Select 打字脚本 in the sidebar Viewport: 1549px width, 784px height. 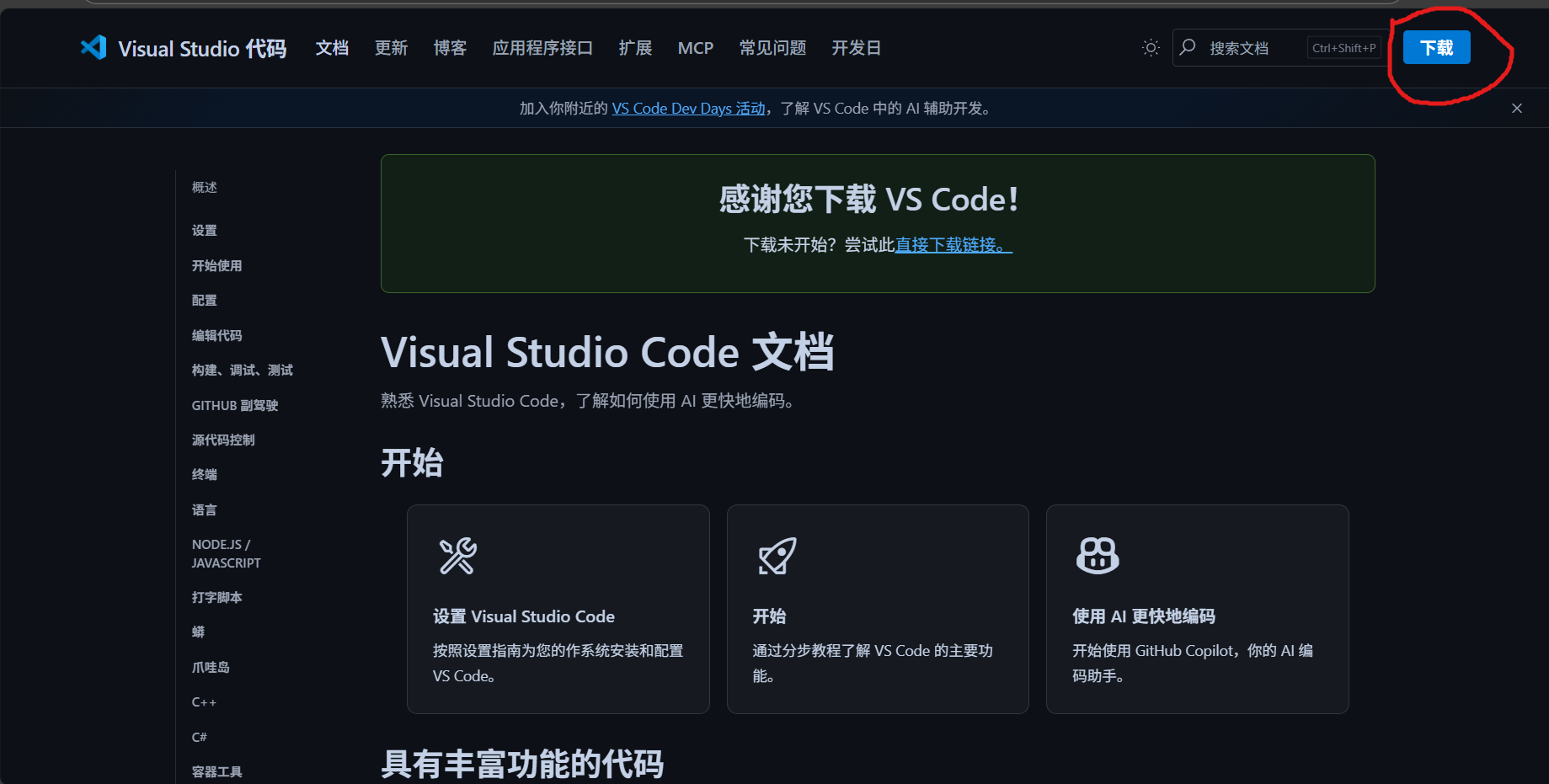[x=216, y=597]
